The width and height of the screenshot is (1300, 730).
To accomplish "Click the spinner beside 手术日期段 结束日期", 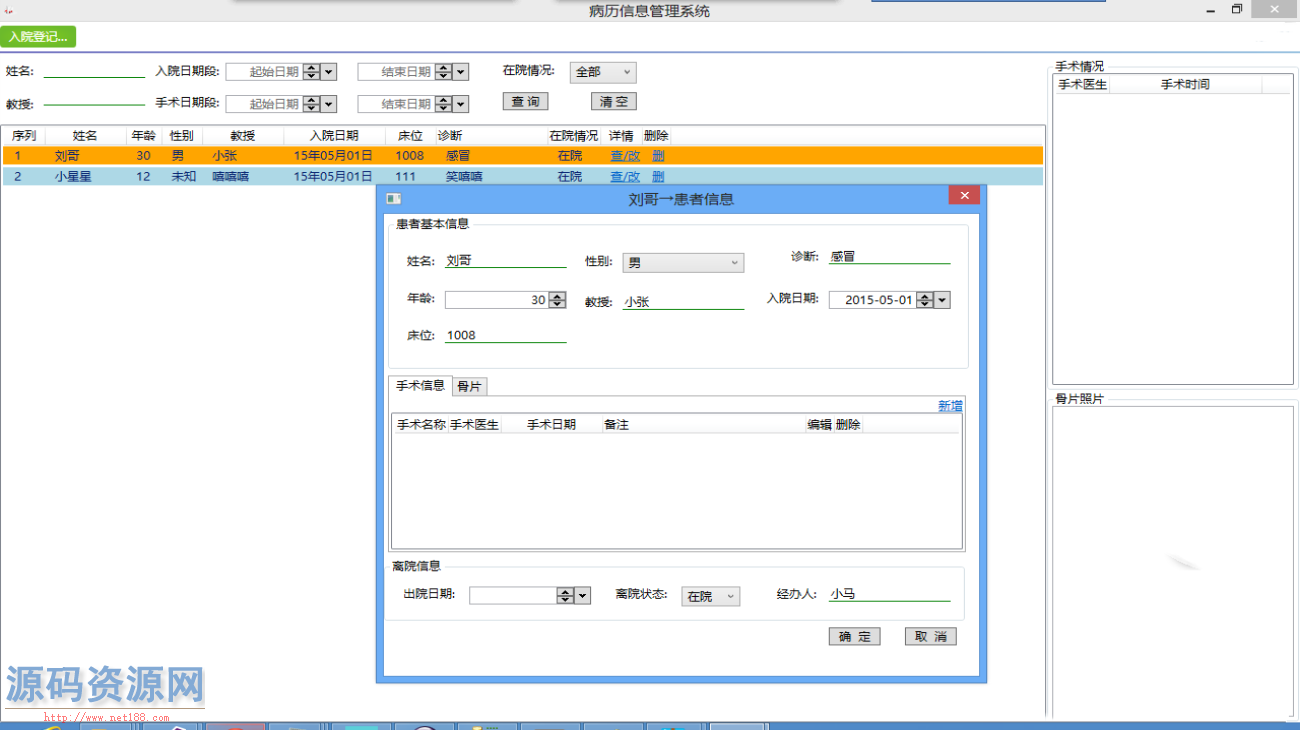I will (443, 104).
